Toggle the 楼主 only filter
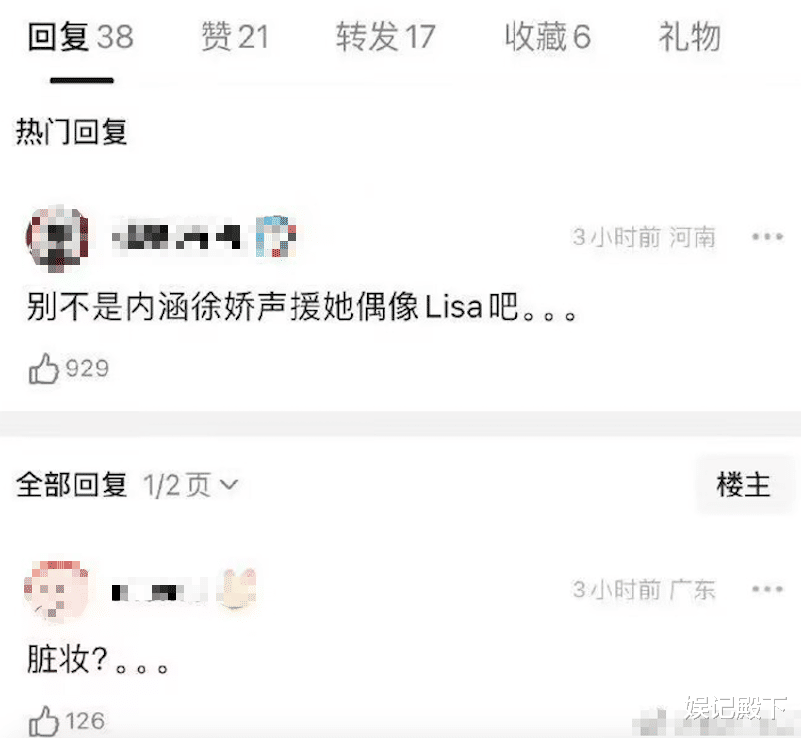 743,485
